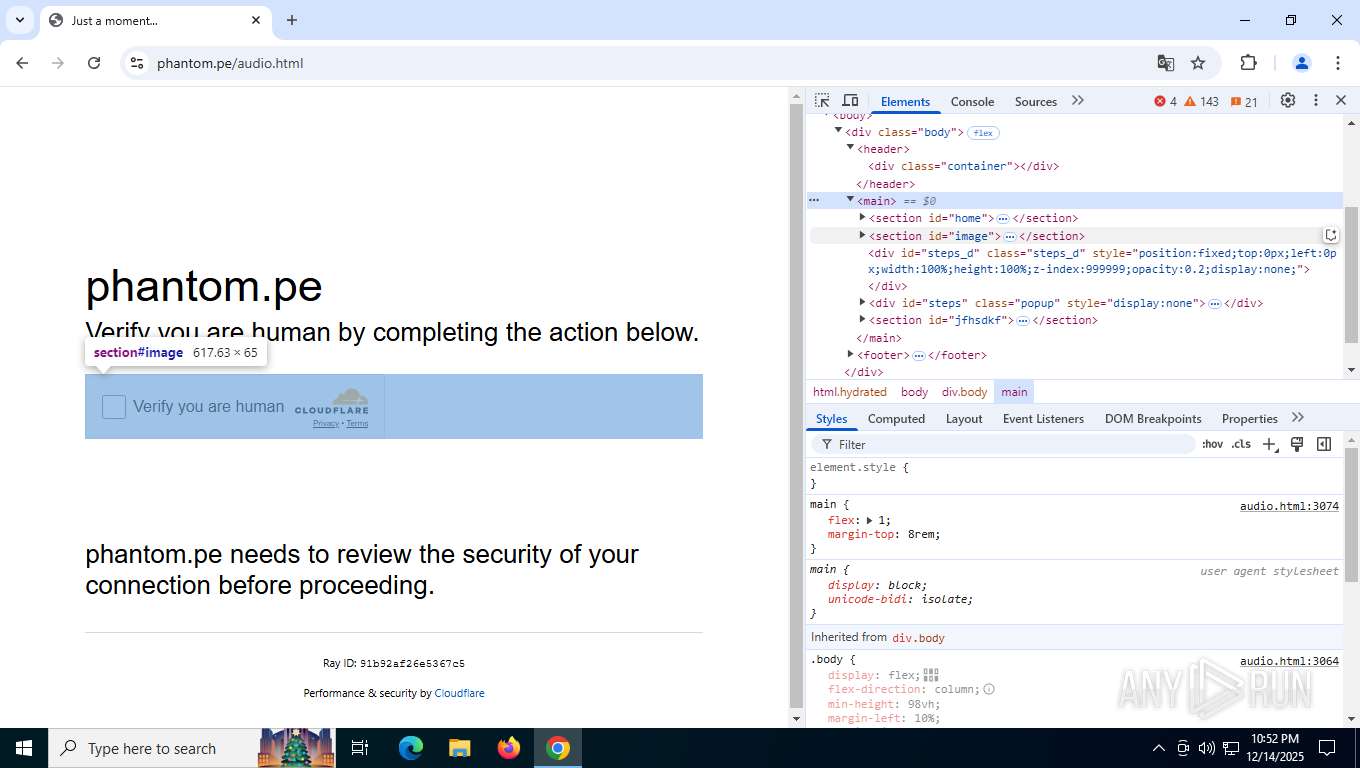Open a new browser tab
Image resolution: width=1360 pixels, height=768 pixels.
click(292, 20)
